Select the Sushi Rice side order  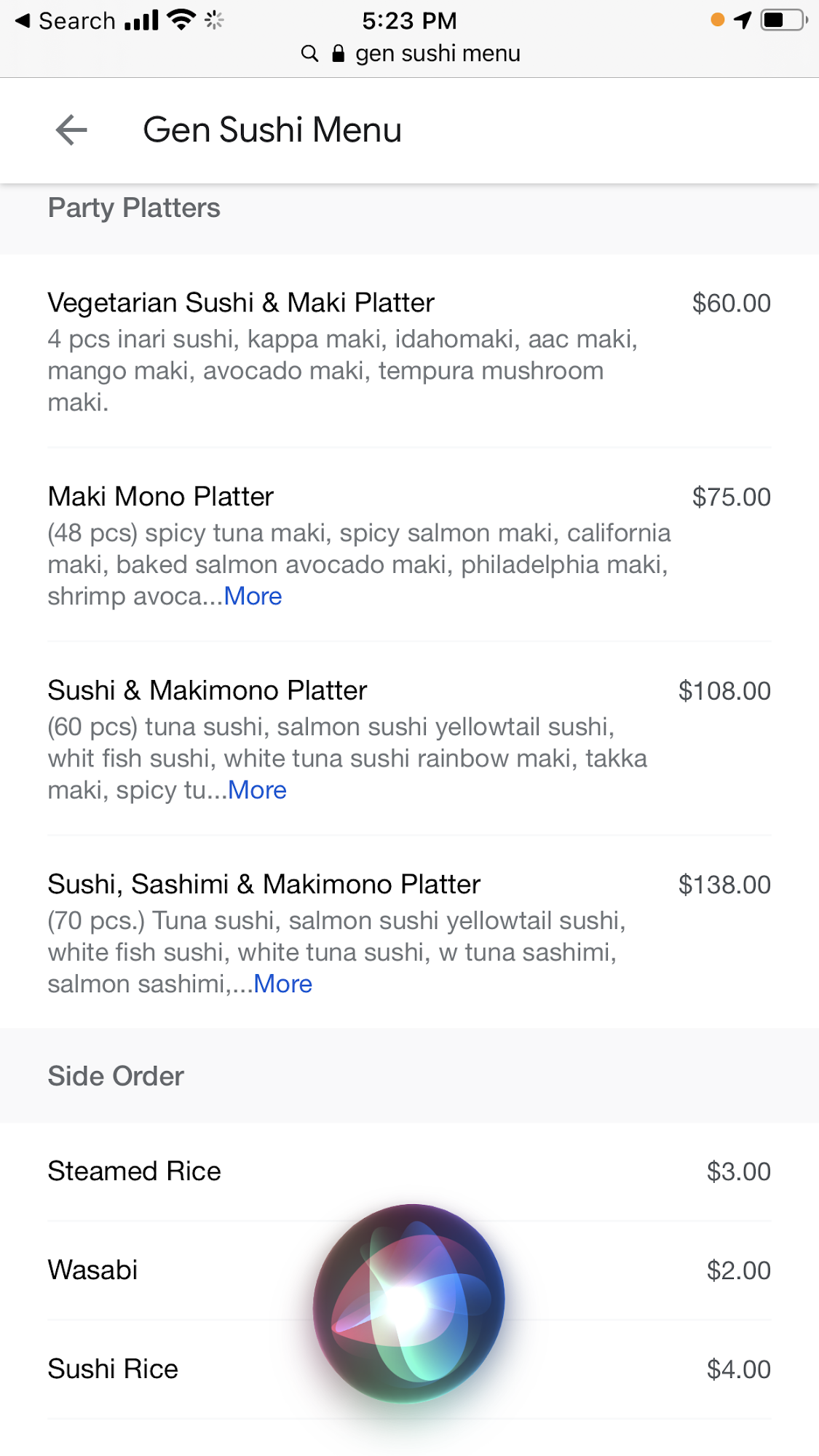(114, 1369)
